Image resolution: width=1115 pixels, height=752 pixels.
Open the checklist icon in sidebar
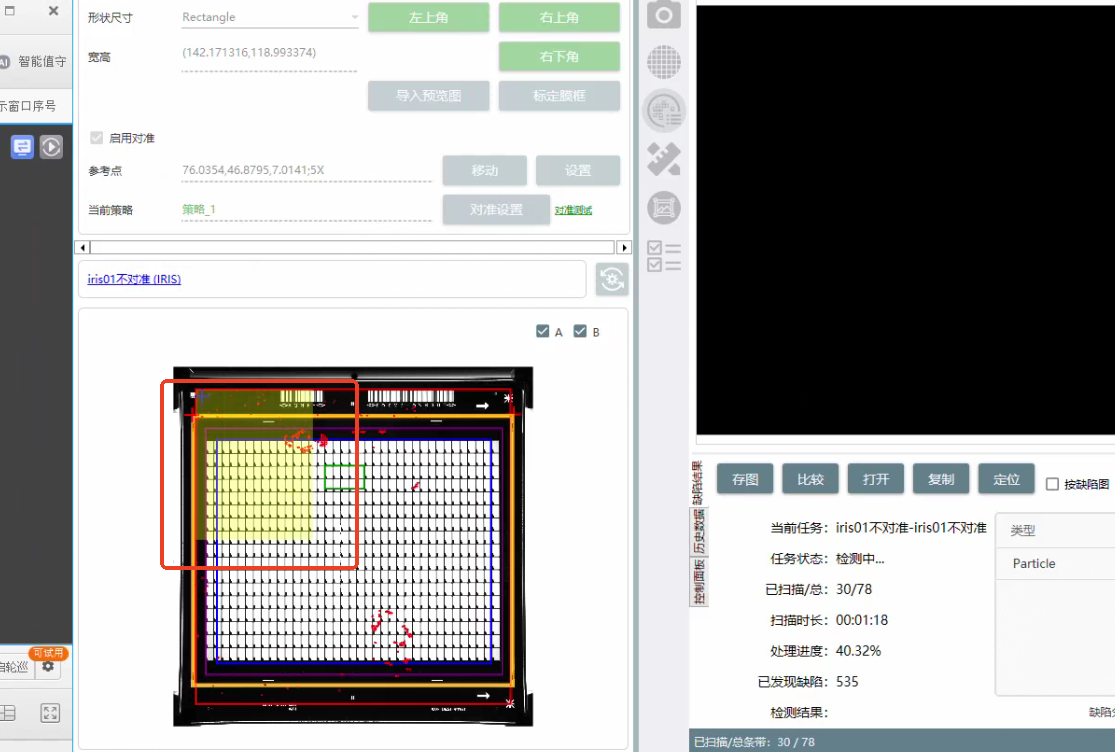[x=664, y=256]
